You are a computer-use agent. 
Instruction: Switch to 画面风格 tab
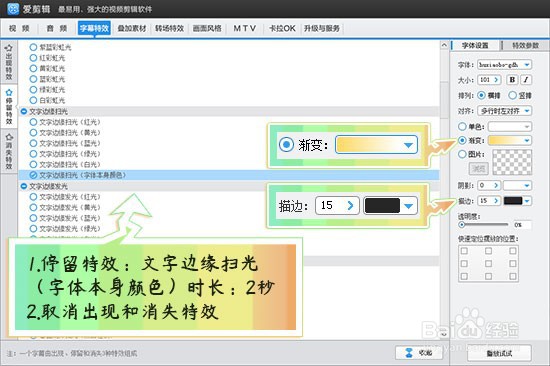(207, 28)
